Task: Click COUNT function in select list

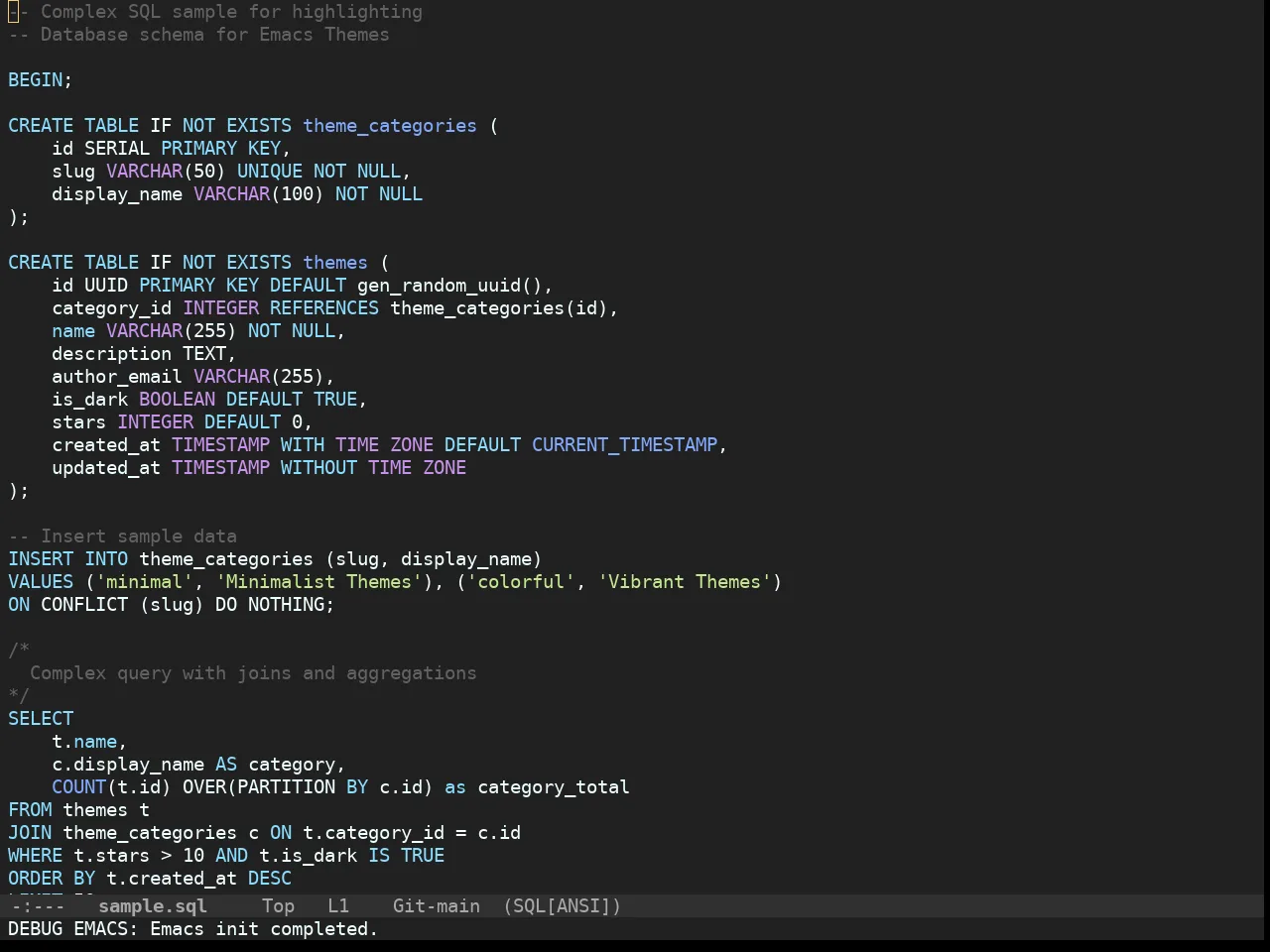Action: pos(79,787)
